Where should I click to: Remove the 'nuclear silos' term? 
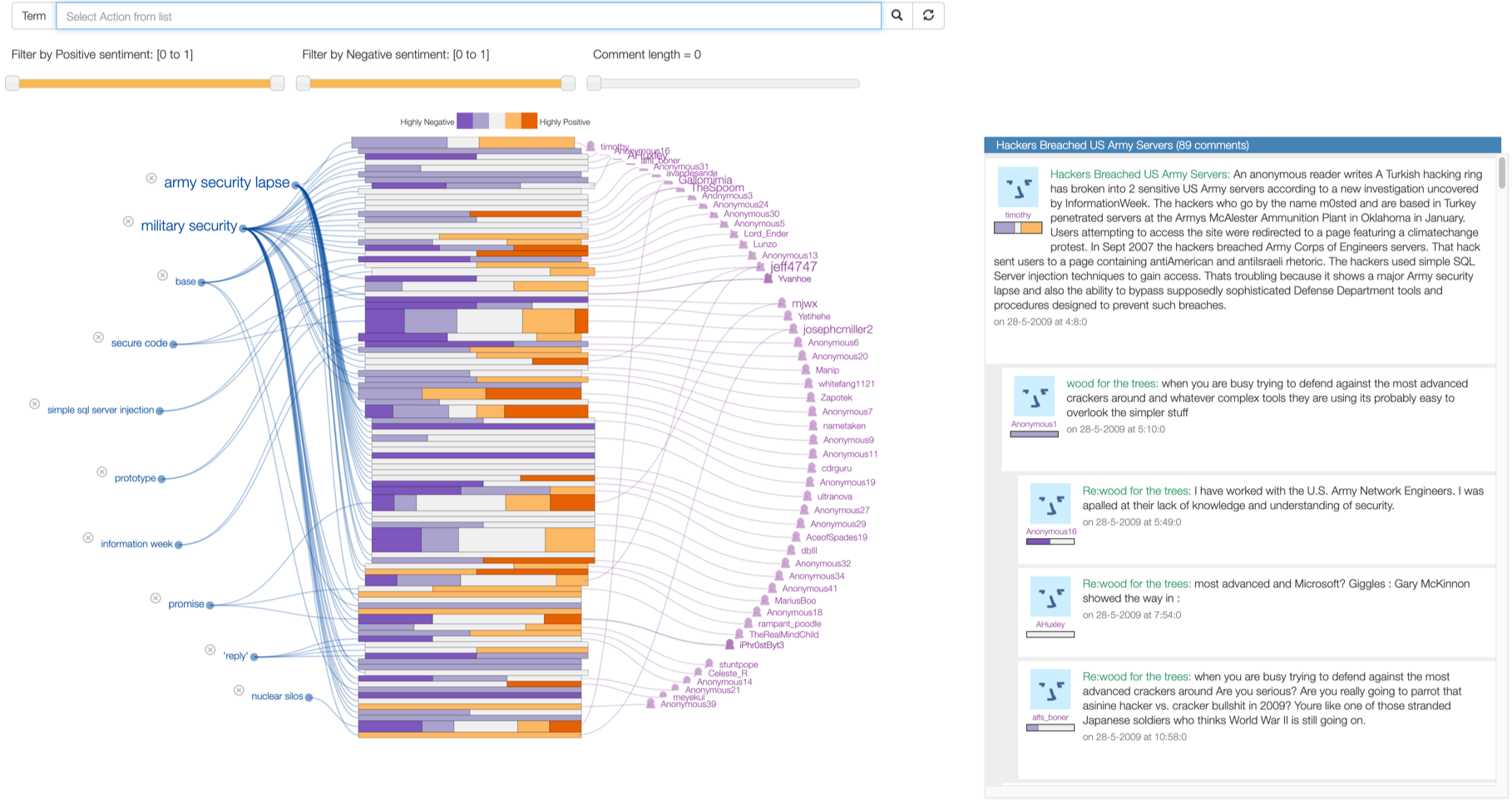(x=239, y=690)
